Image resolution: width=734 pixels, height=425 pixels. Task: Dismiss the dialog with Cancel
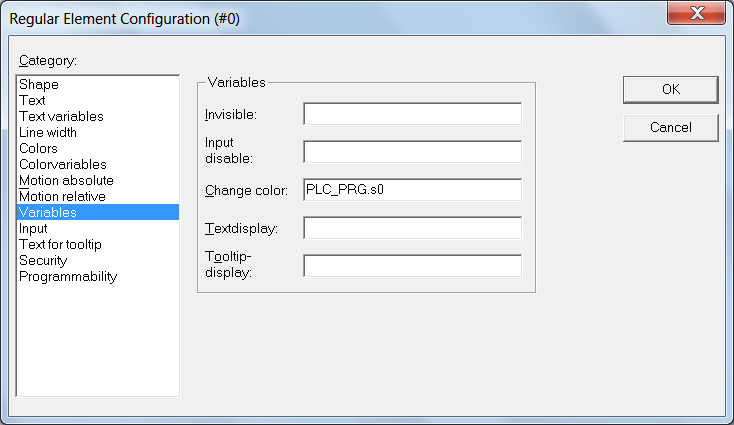click(671, 127)
